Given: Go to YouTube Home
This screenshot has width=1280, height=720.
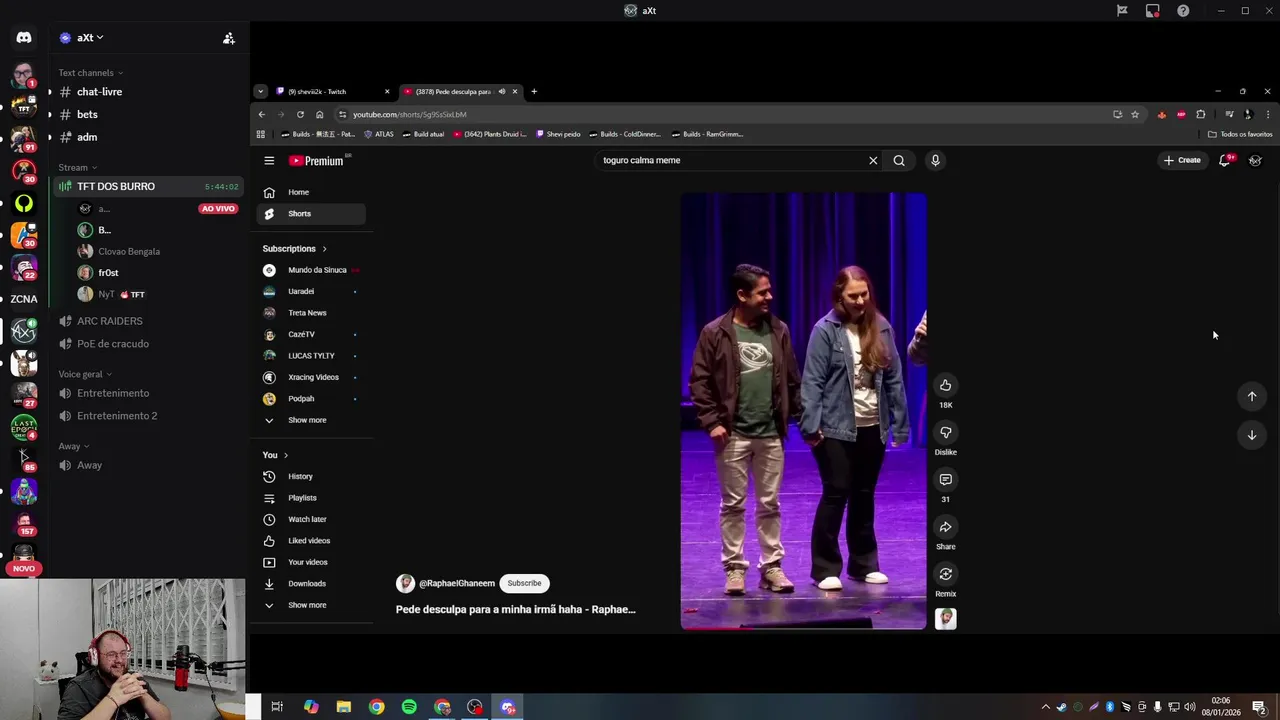Looking at the screenshot, I should (x=312, y=192).
